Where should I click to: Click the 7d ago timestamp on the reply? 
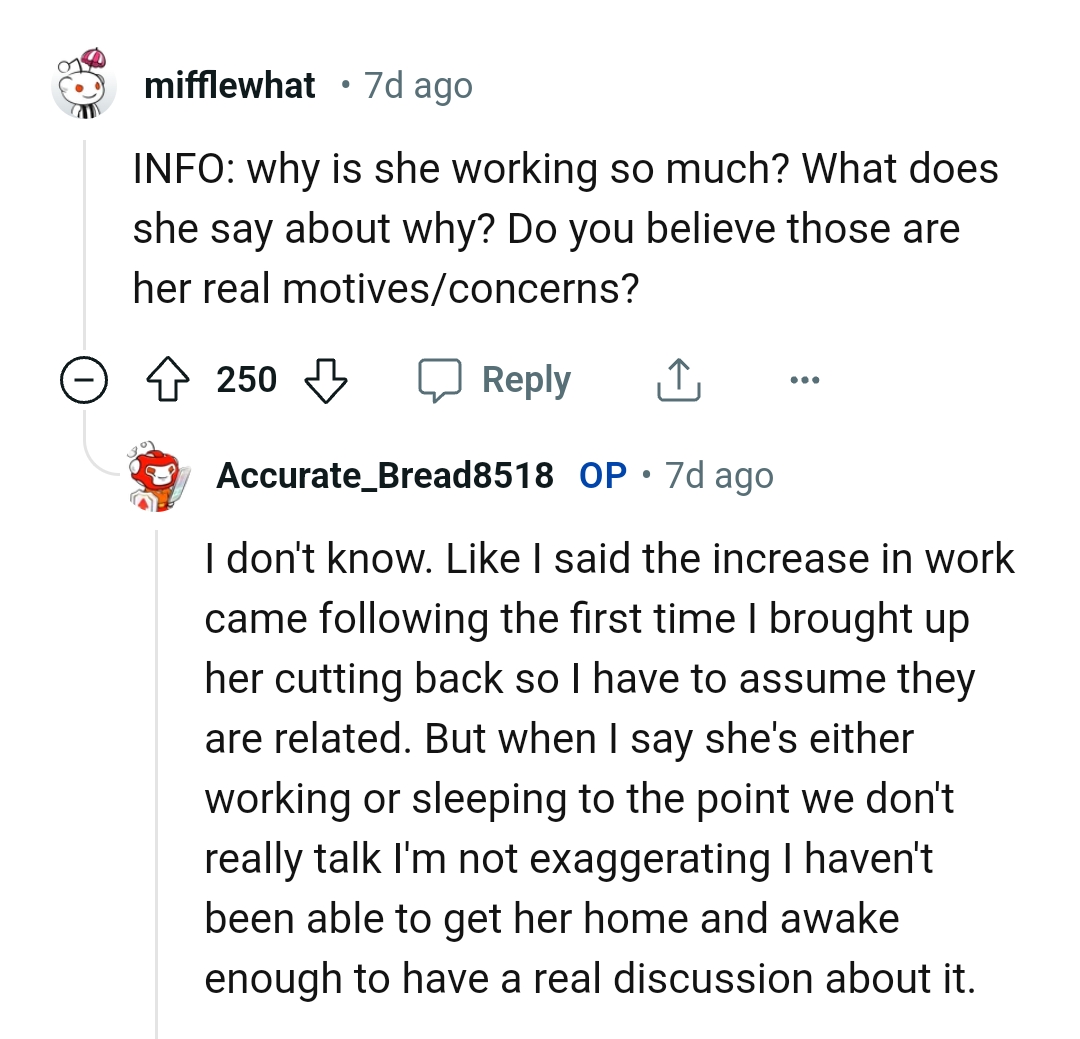pos(716,475)
